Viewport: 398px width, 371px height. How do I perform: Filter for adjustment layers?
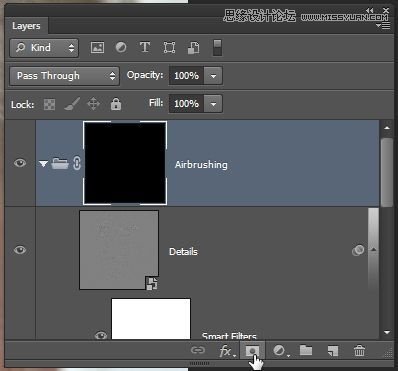pos(121,47)
